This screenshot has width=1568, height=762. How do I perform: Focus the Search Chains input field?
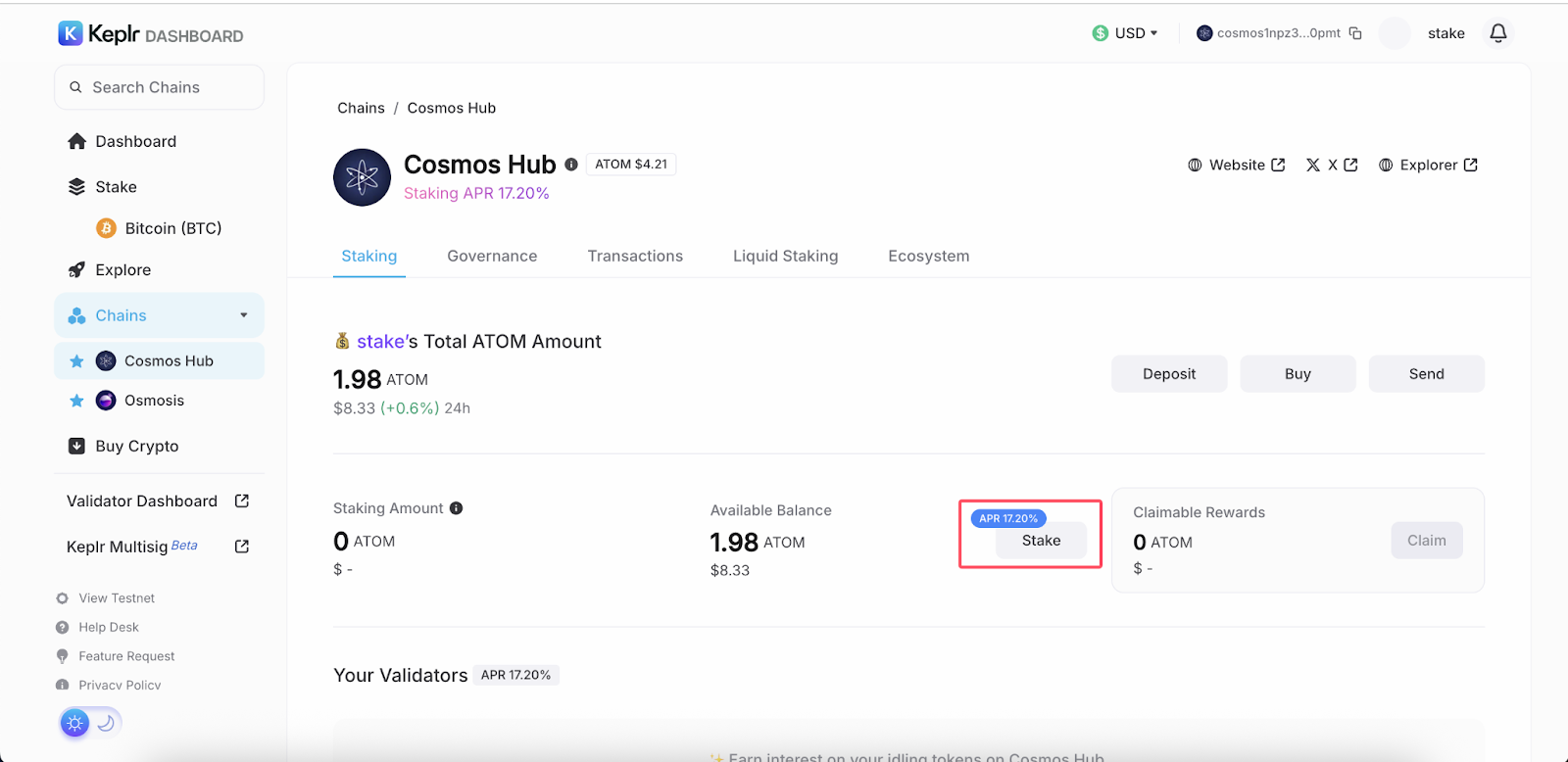160,88
